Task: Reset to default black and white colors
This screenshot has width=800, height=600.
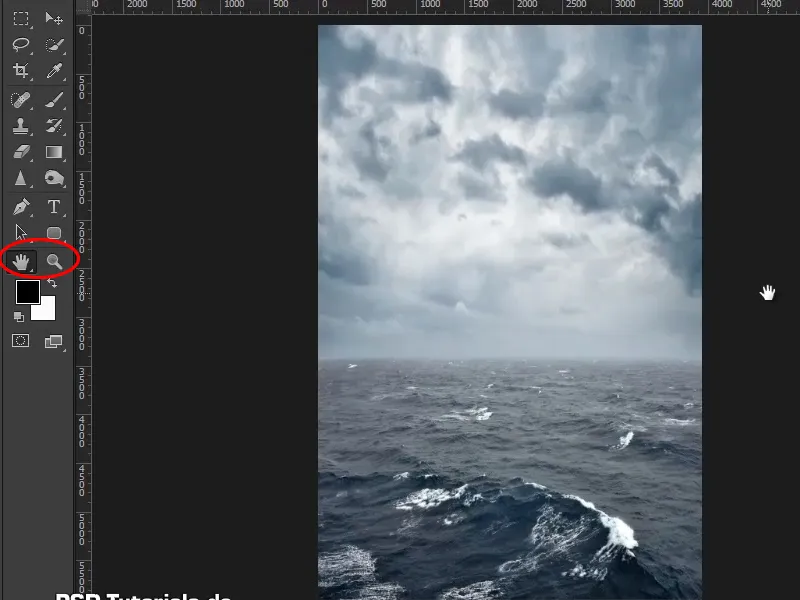Action: 19,317
